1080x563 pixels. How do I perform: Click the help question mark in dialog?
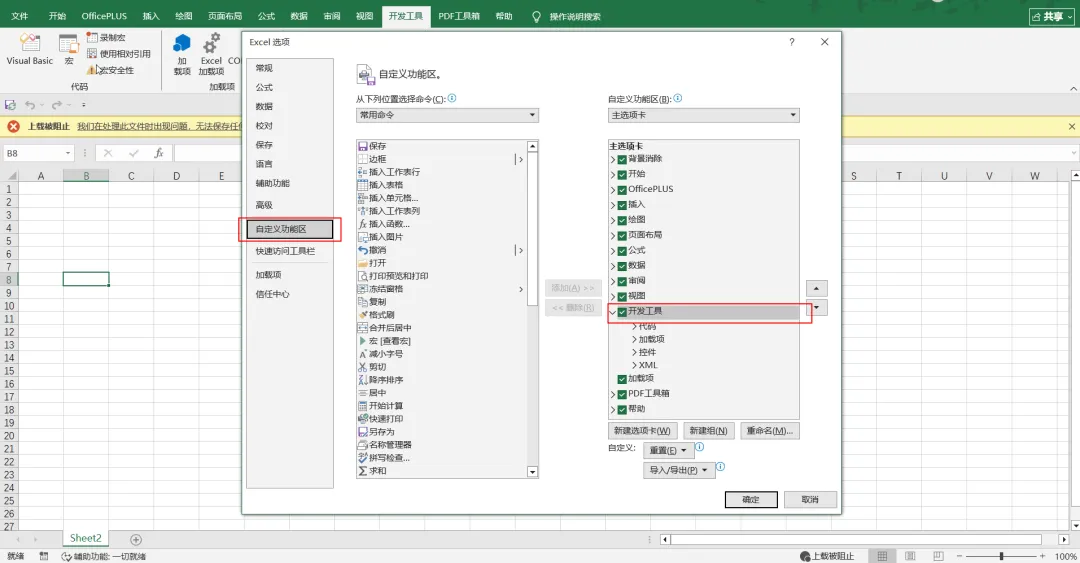(x=791, y=42)
